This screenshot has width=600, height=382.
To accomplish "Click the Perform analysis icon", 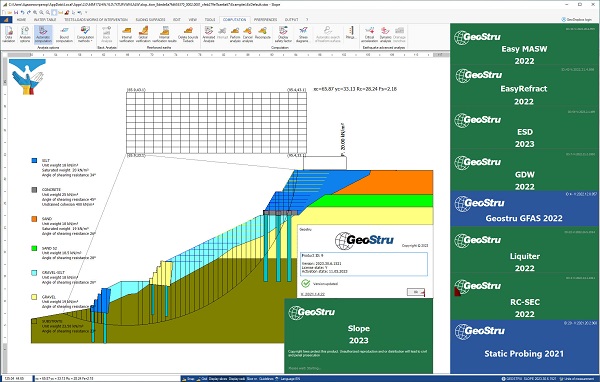I will click(x=235, y=34).
